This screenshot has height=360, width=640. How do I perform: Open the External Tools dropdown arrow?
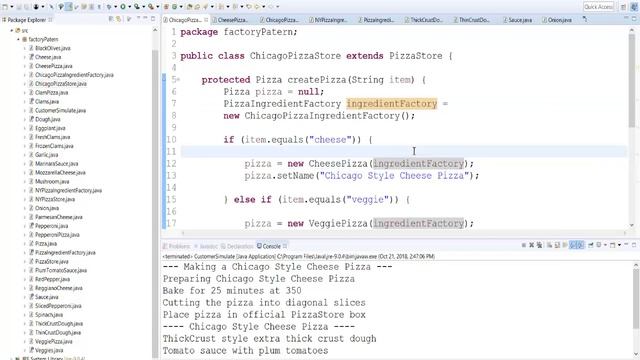tap(158, 7)
